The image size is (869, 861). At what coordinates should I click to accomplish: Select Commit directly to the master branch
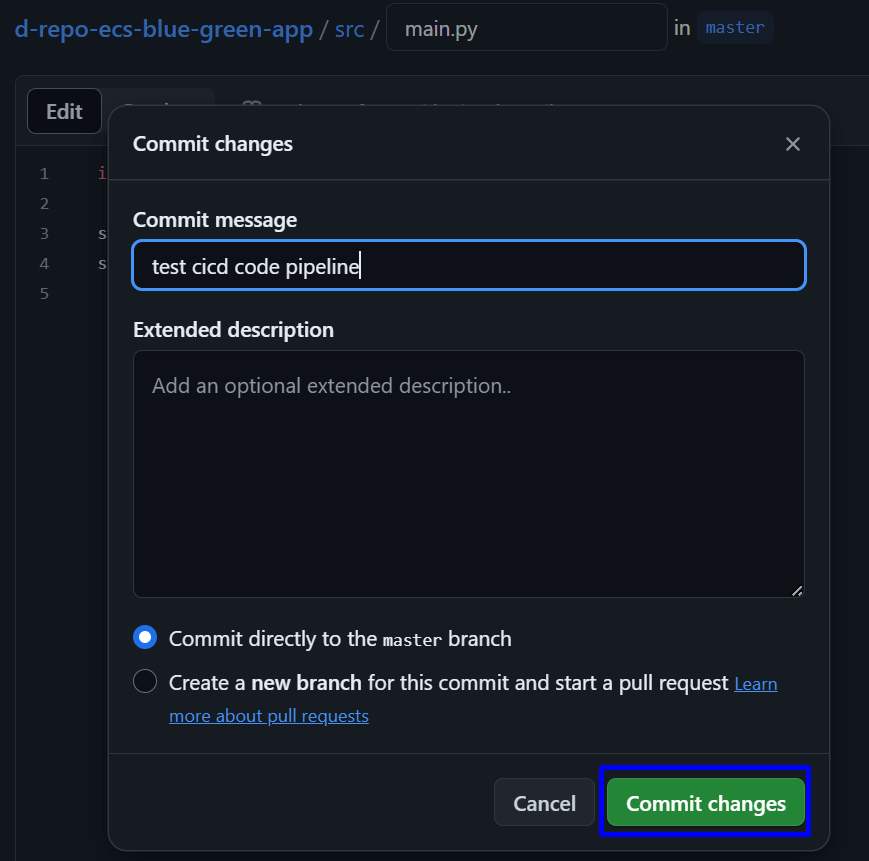click(146, 638)
